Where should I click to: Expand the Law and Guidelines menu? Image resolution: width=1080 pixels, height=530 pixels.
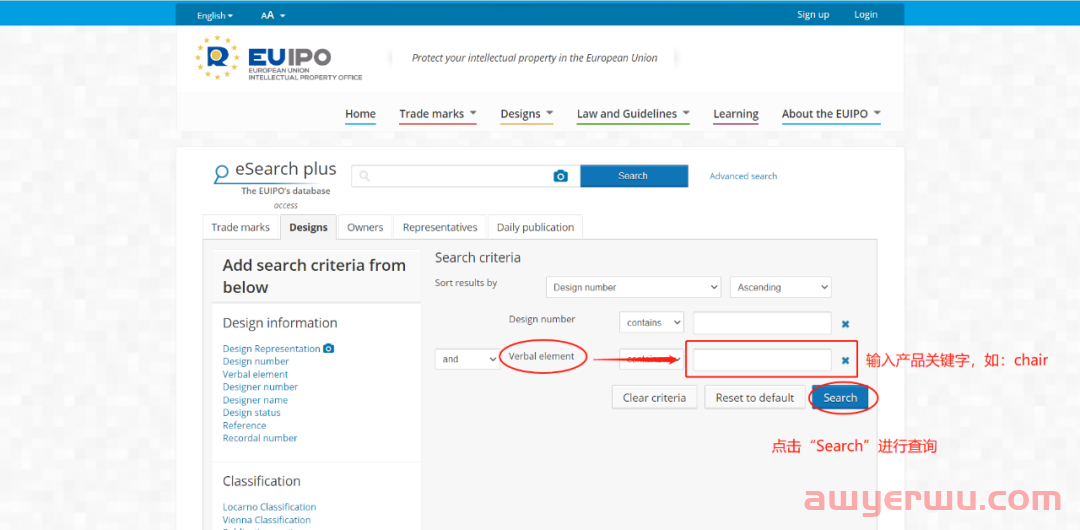click(634, 114)
